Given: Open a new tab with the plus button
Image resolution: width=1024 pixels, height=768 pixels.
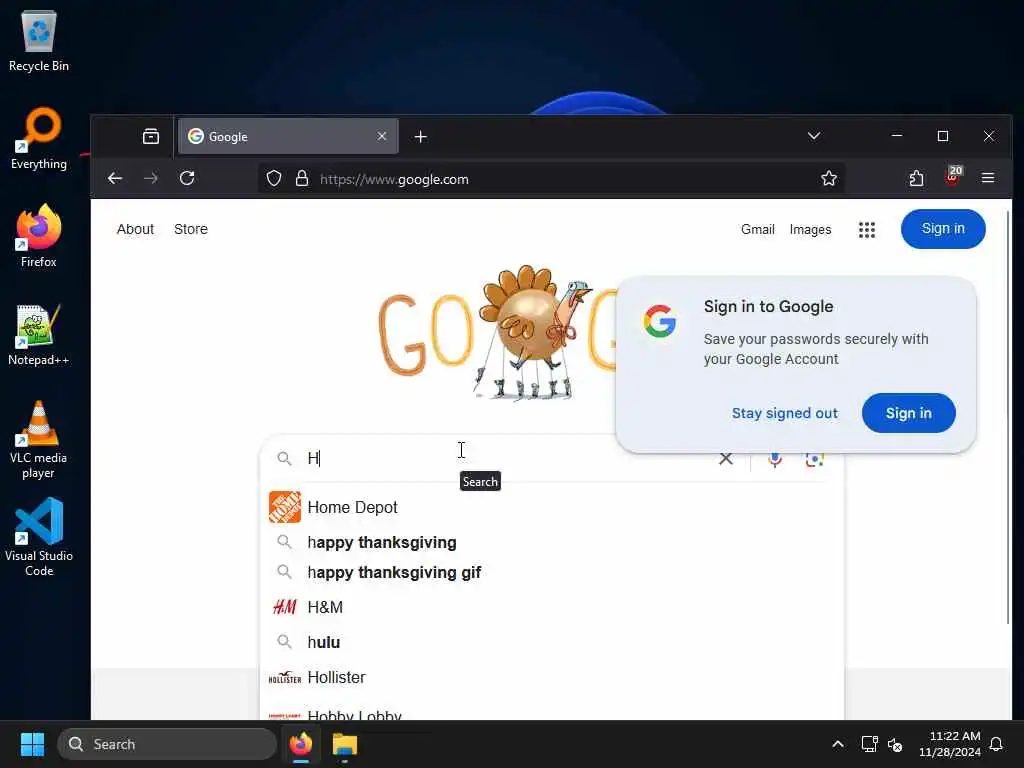Looking at the screenshot, I should [x=421, y=136].
